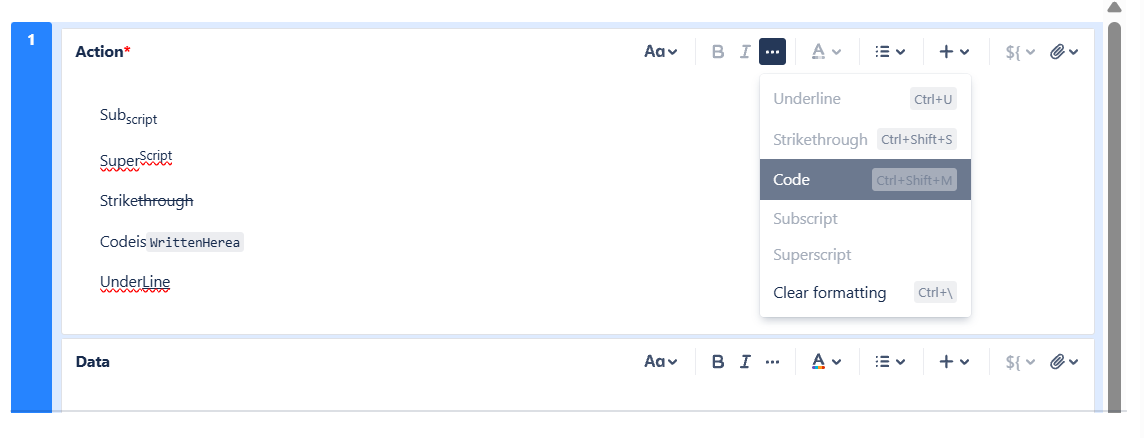
Task: Close the Action more-formatting ellipsis button
Action: pyautogui.click(x=772, y=52)
